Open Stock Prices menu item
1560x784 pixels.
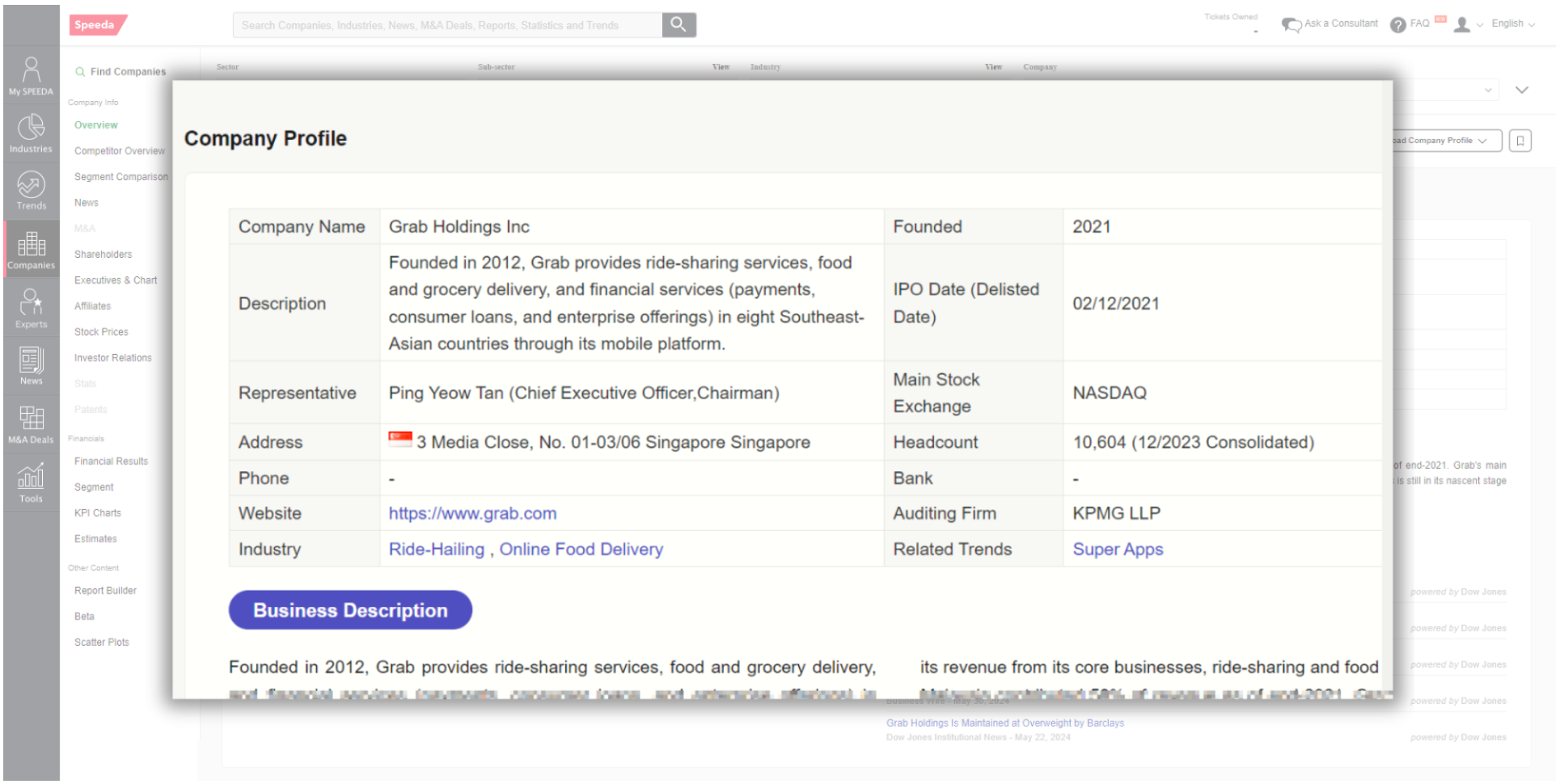pos(101,332)
